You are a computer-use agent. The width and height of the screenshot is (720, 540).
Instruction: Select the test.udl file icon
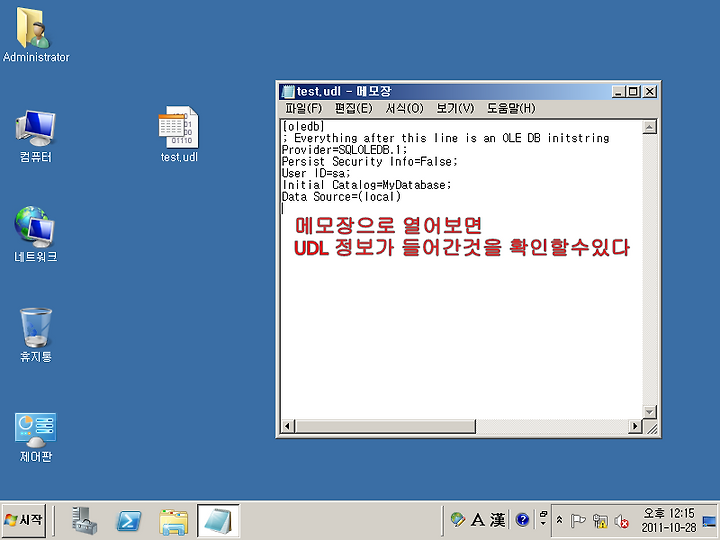[179, 134]
